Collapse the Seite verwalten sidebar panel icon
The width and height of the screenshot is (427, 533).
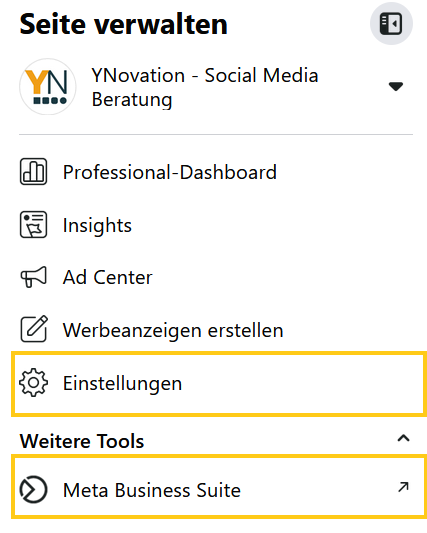(391, 24)
